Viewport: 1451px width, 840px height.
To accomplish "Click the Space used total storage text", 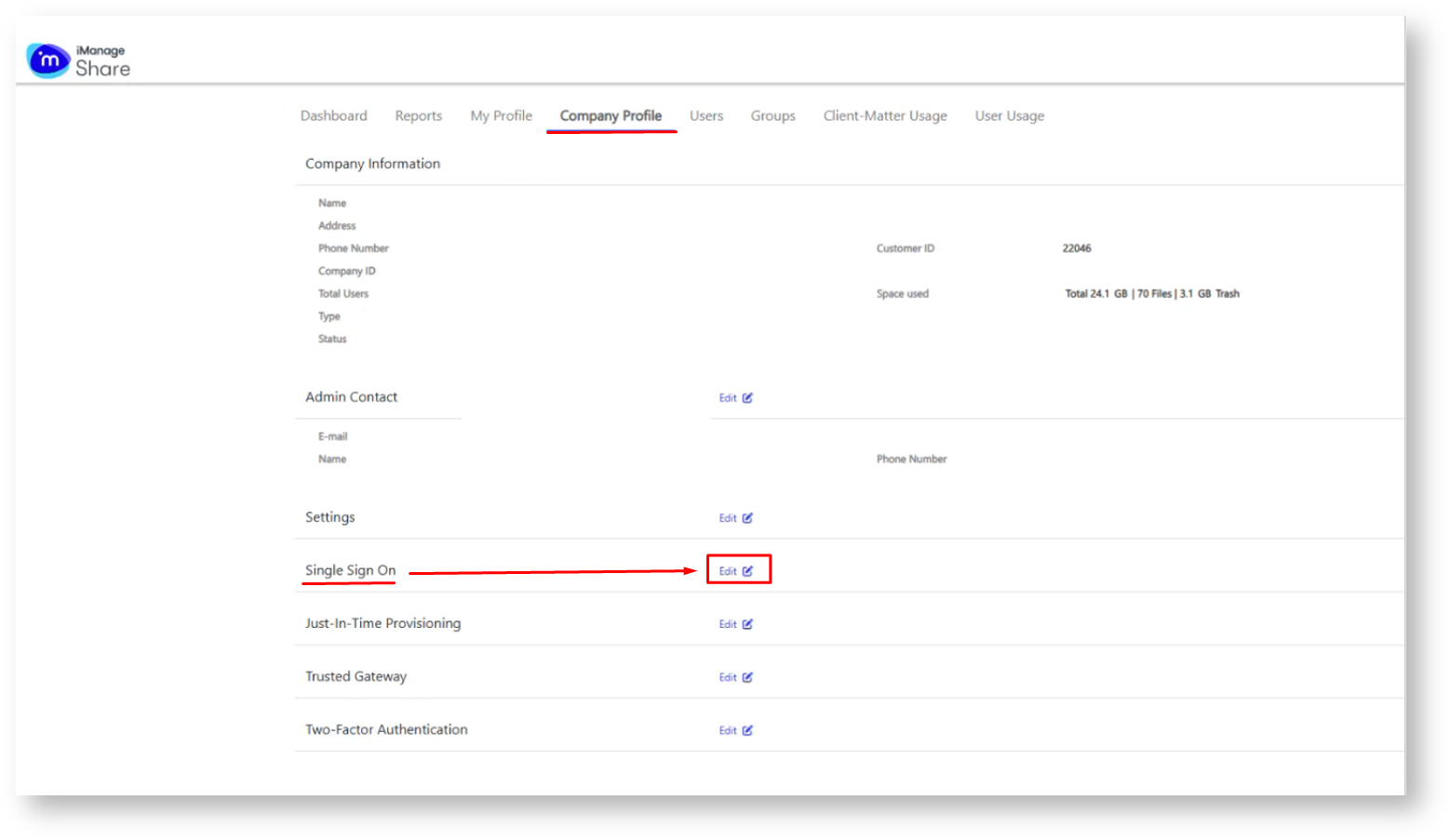I will 1151,294.
